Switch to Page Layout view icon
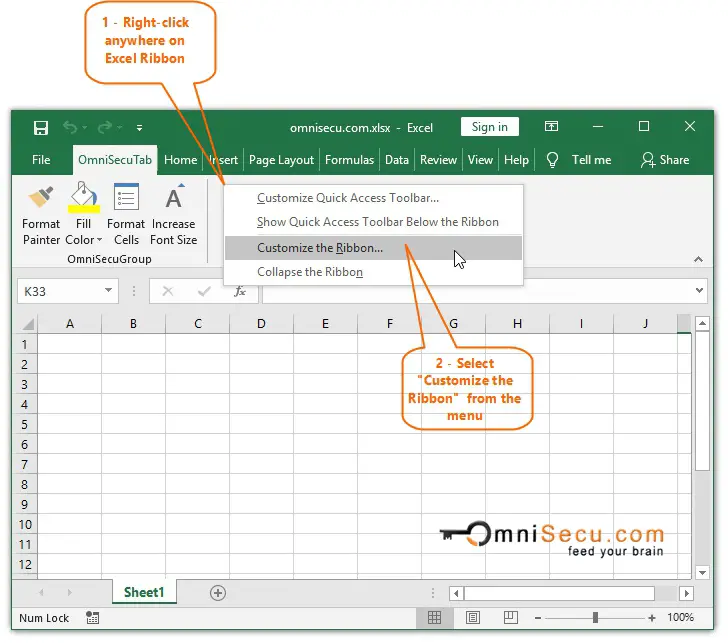 tap(473, 617)
